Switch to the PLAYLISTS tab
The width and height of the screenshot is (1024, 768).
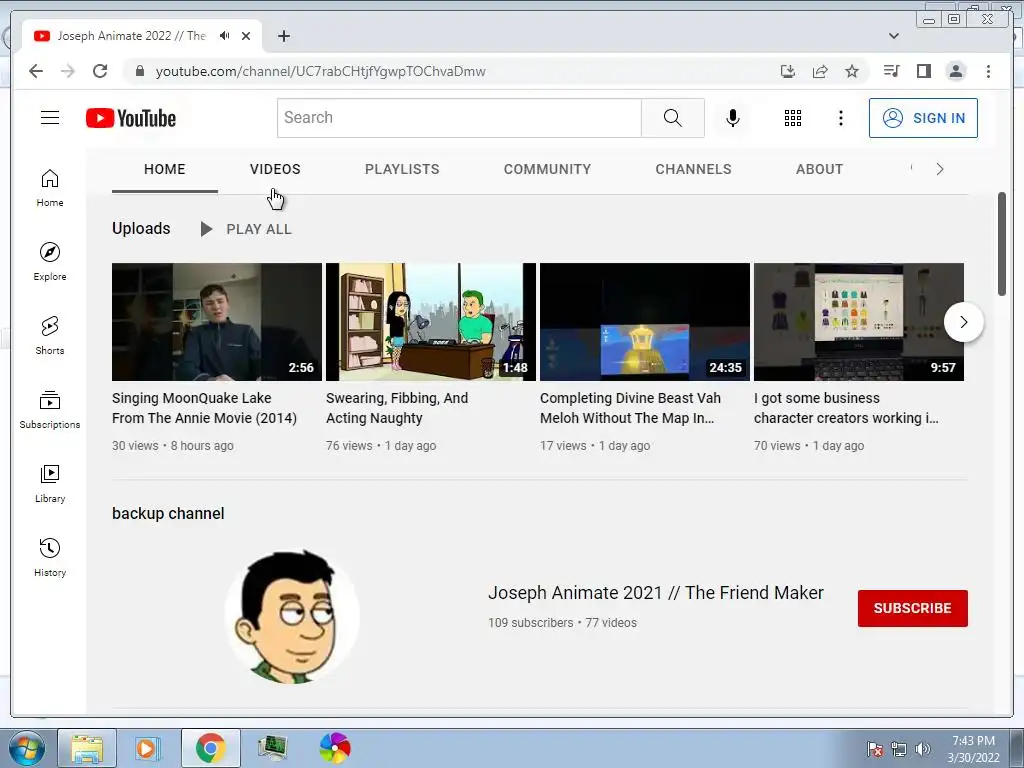[x=402, y=169]
